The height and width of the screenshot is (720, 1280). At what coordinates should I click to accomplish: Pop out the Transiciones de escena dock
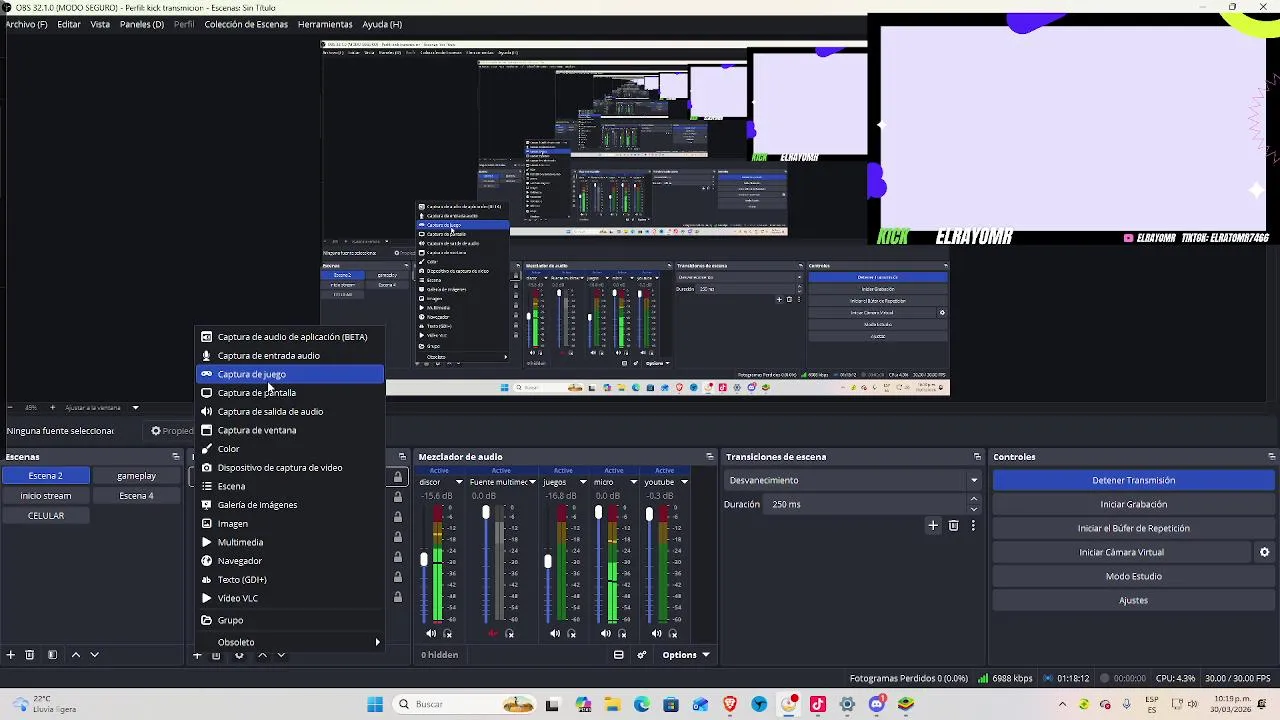tap(977, 457)
